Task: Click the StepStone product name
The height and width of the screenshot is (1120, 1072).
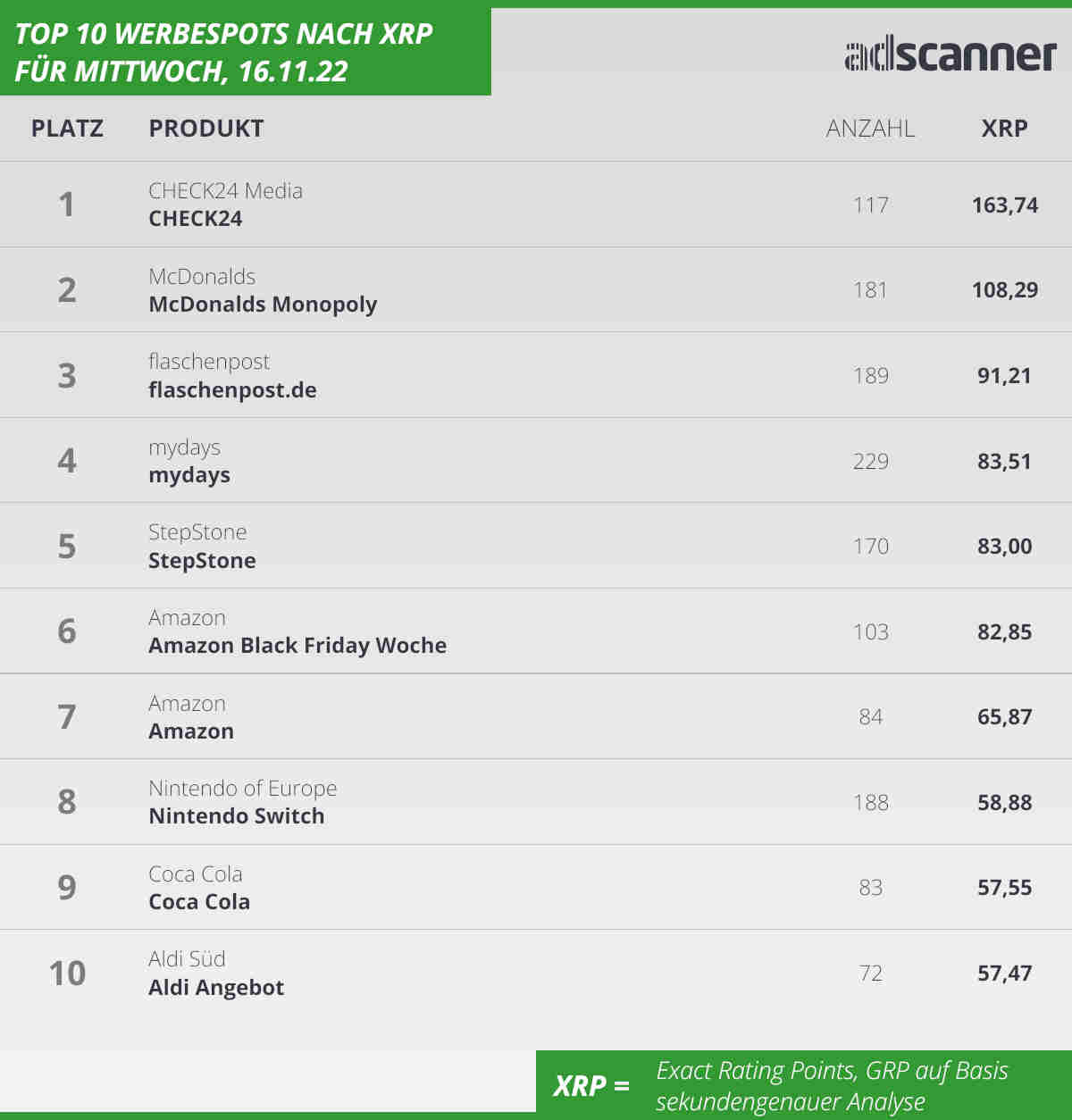Action: pyautogui.click(x=202, y=561)
